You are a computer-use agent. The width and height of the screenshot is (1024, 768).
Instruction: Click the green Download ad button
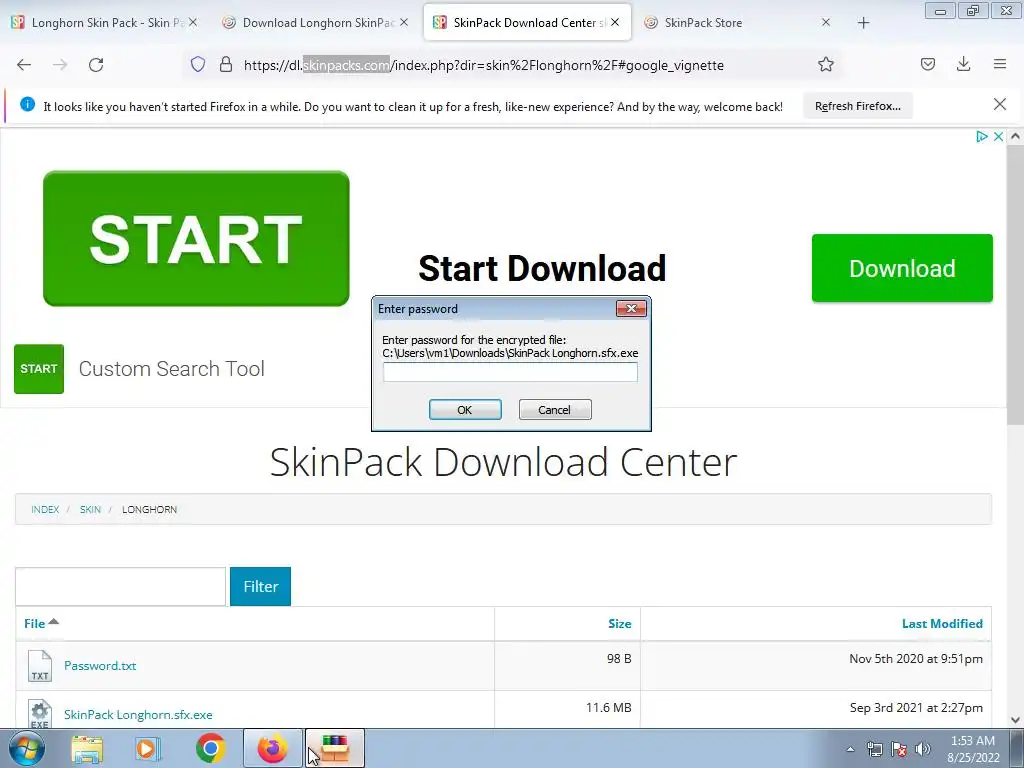click(x=902, y=268)
